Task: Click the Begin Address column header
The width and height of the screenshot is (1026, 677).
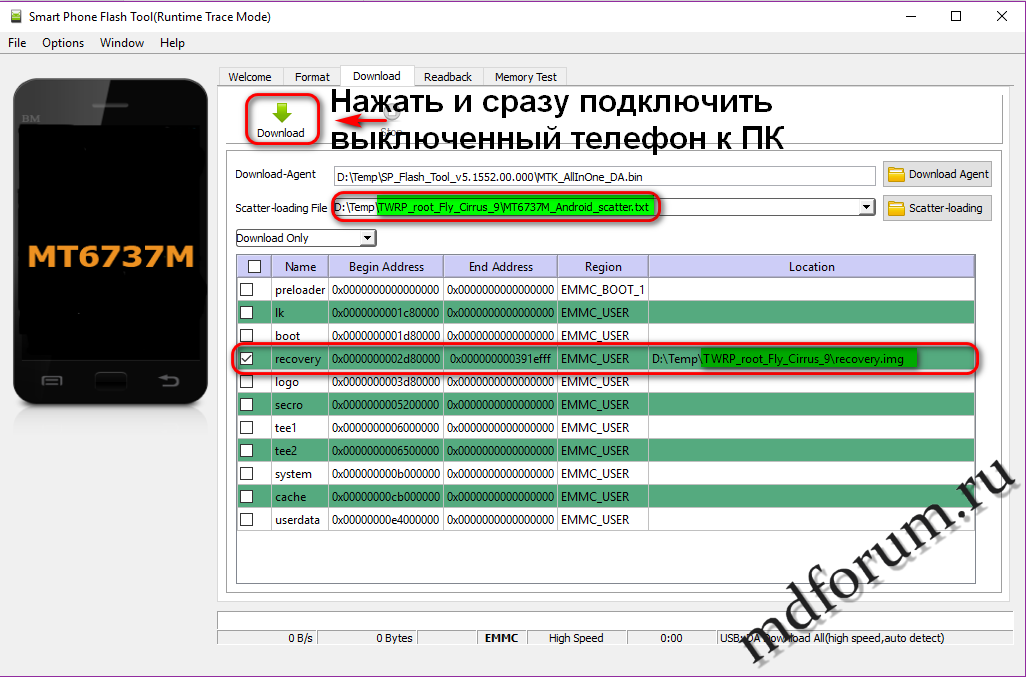Action: pos(386,267)
